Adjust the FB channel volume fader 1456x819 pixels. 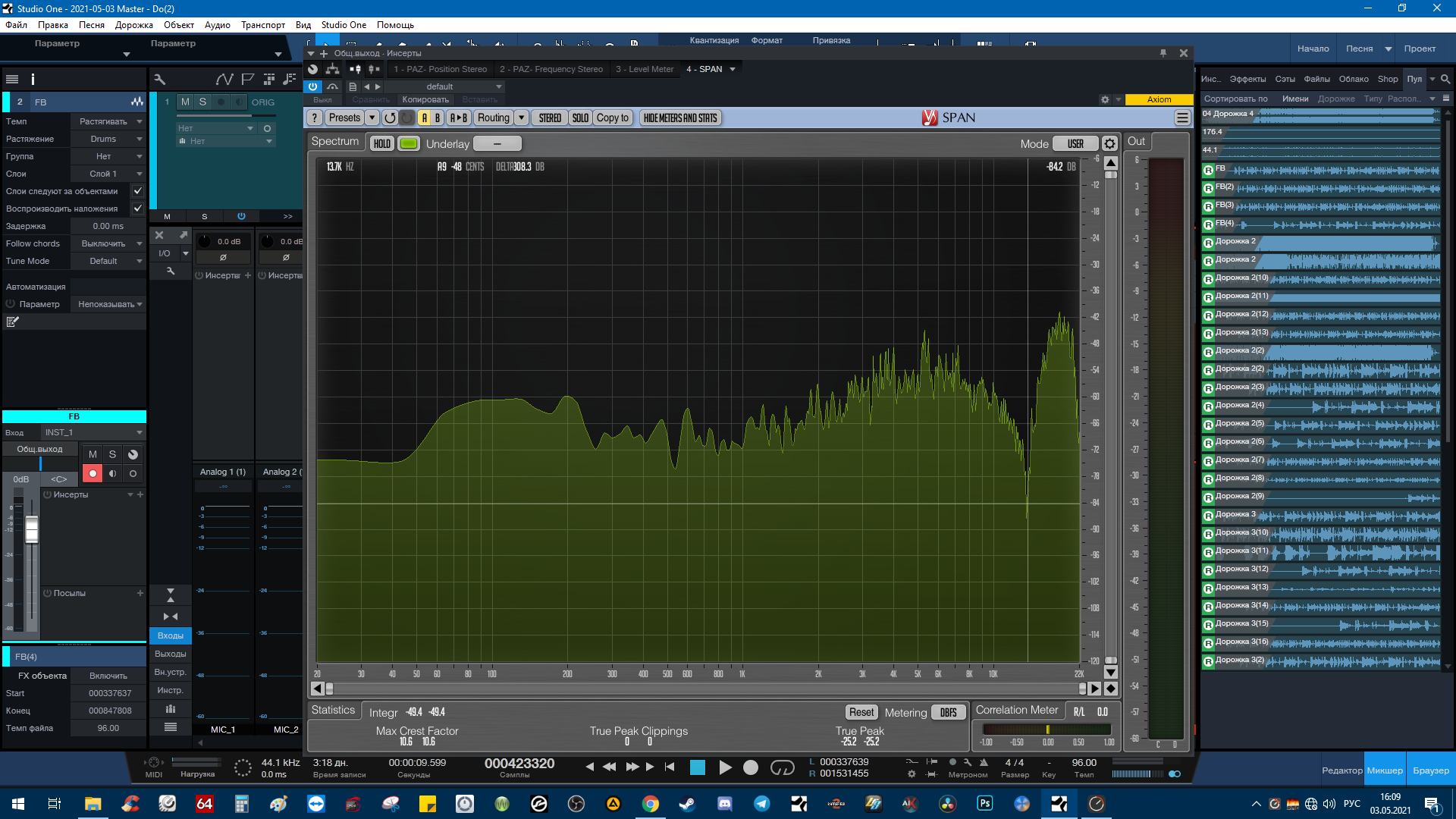(x=32, y=530)
